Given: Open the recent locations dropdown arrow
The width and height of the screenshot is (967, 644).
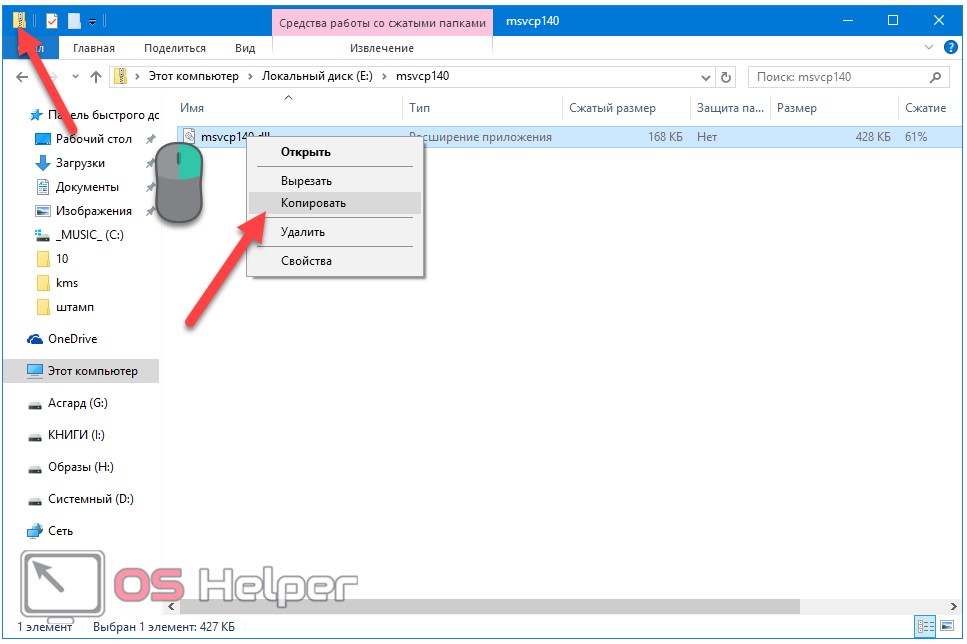Looking at the screenshot, I should coord(73,77).
